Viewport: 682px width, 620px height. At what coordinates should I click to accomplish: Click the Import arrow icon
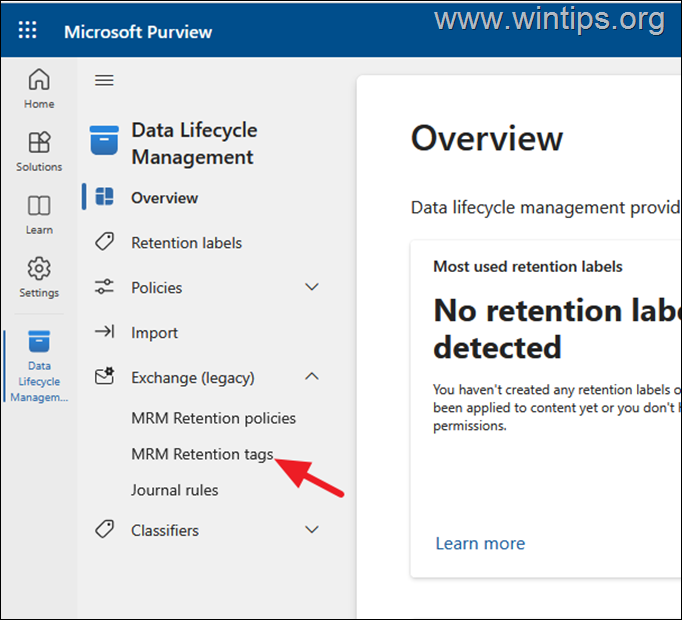pyautogui.click(x=104, y=332)
